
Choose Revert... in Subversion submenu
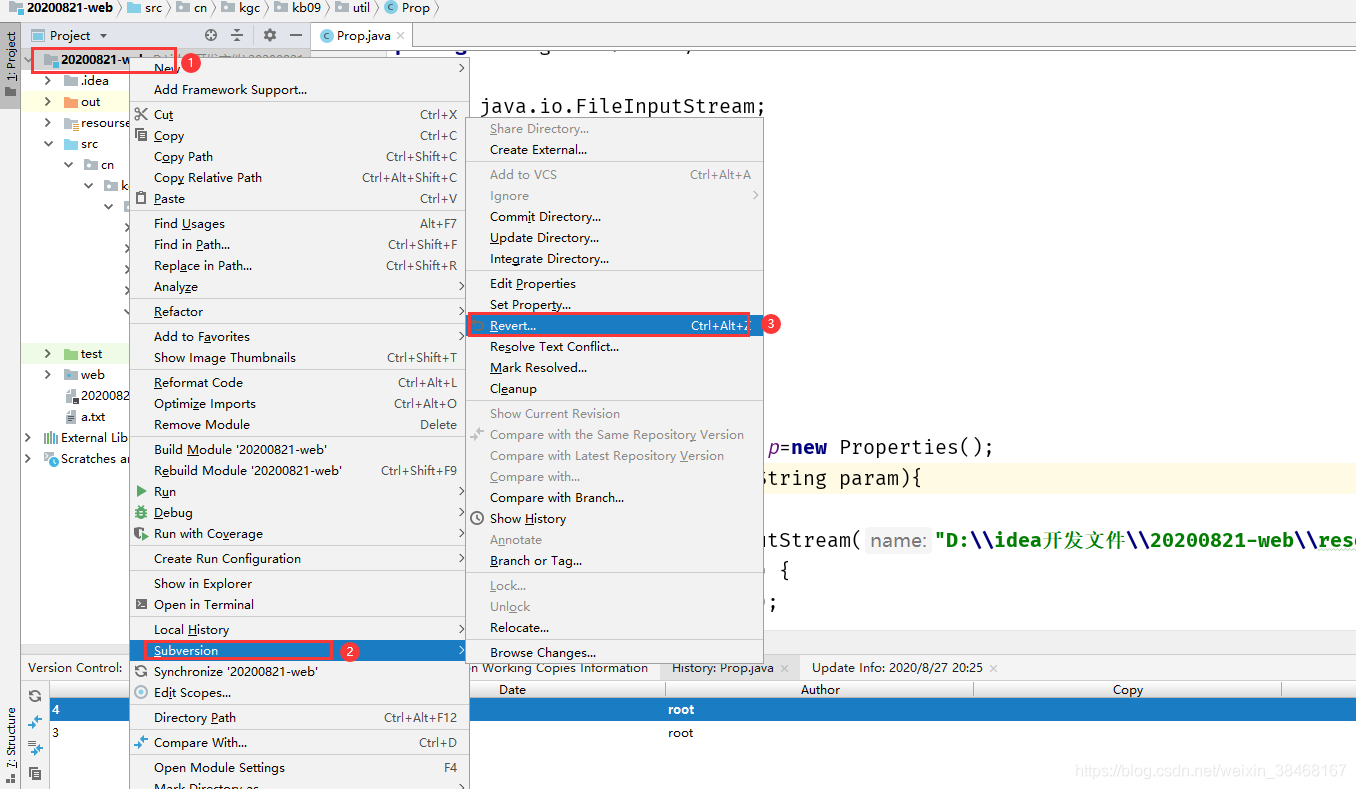(615, 325)
